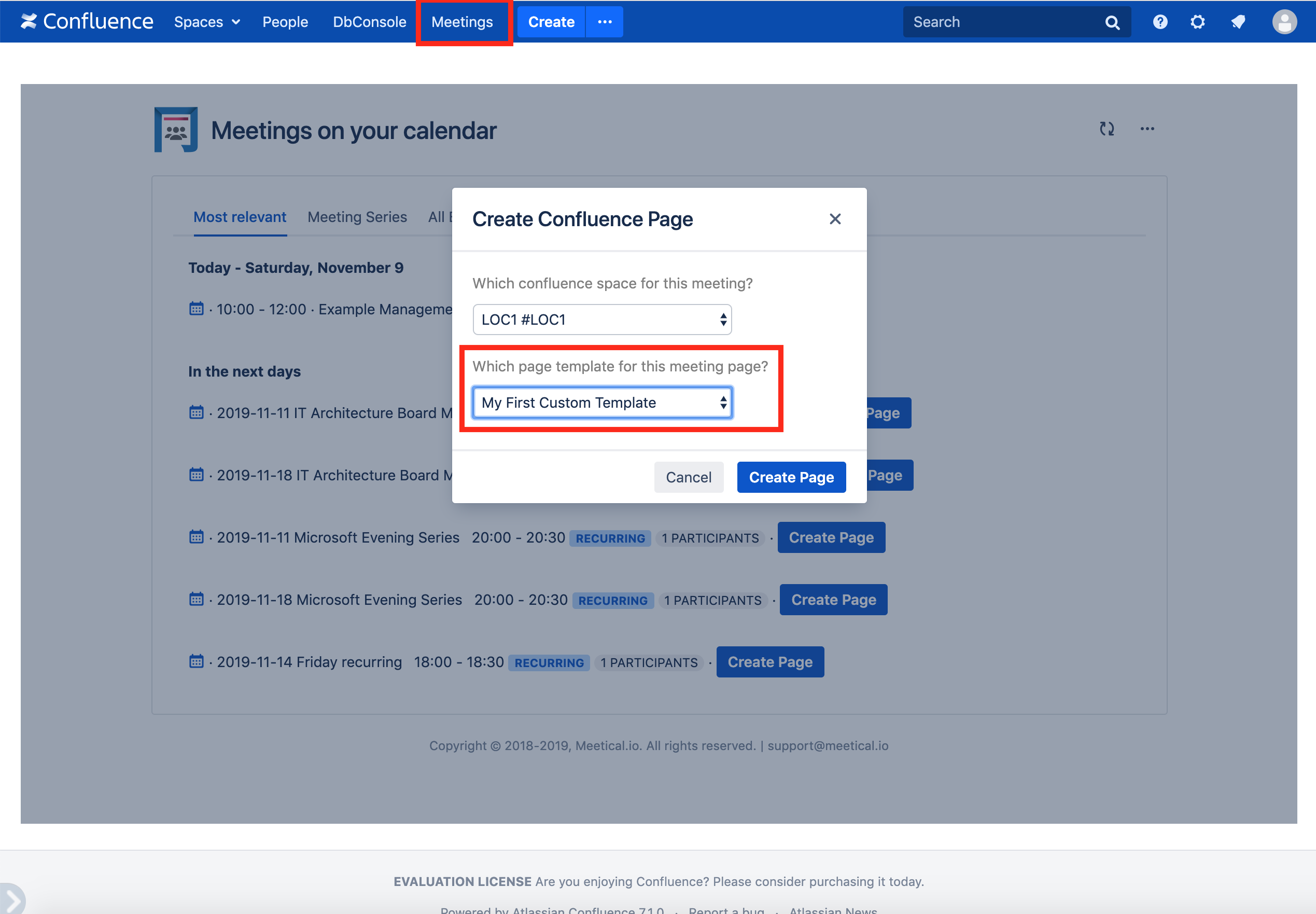The width and height of the screenshot is (1316, 914).
Task: Click the Confluence logo
Action: tap(87, 22)
